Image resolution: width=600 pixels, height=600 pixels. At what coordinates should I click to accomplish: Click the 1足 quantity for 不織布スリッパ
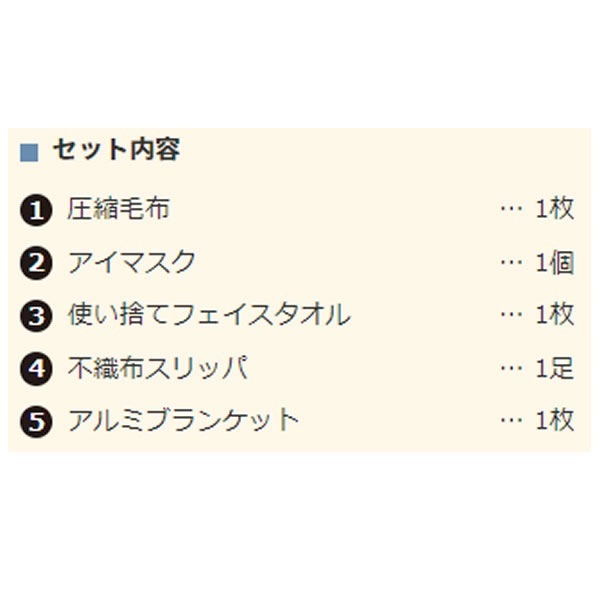[x=555, y=368]
